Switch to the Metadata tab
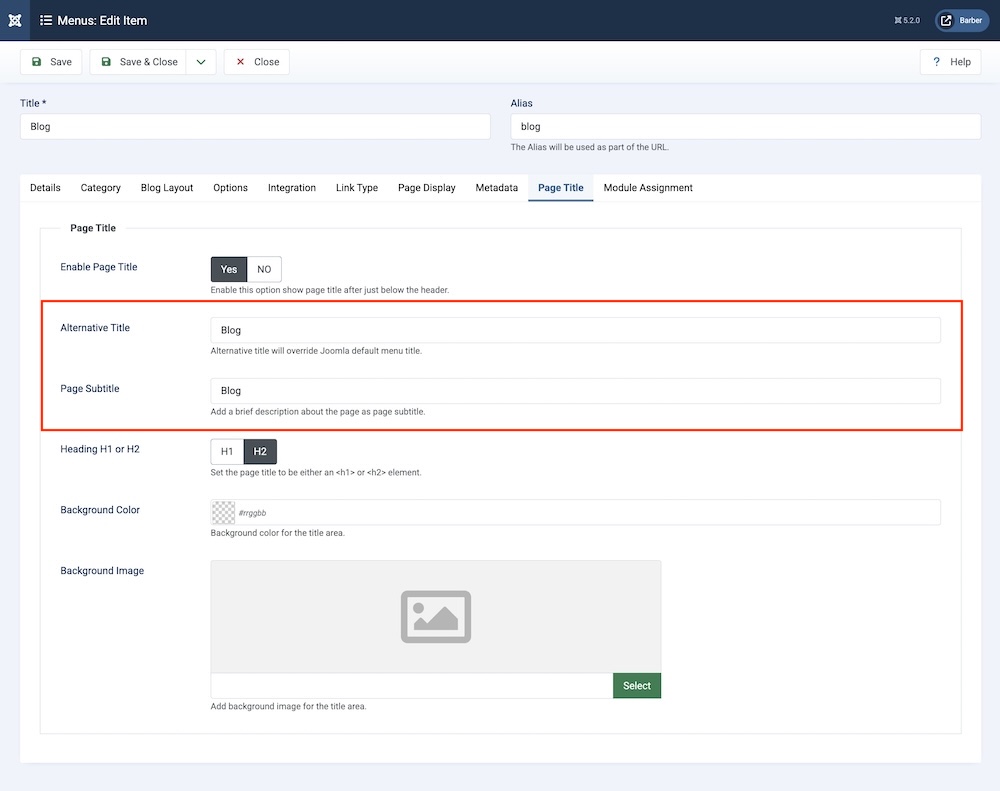Image resolution: width=1000 pixels, height=791 pixels. [x=496, y=188]
